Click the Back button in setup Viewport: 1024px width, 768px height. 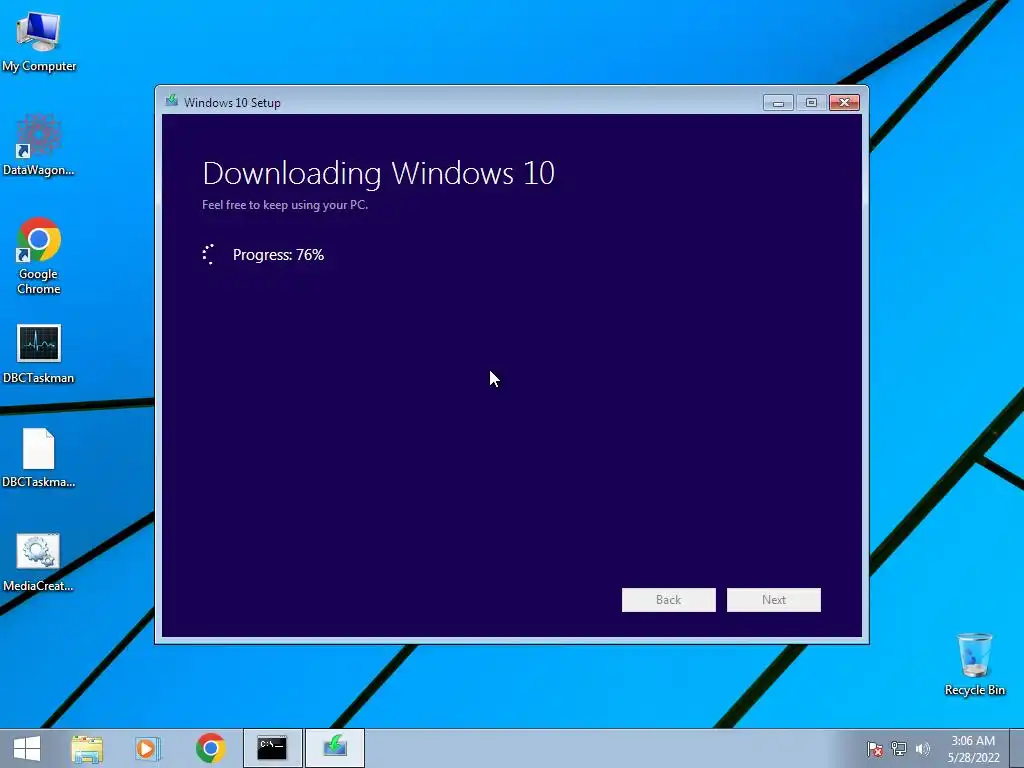click(x=668, y=600)
